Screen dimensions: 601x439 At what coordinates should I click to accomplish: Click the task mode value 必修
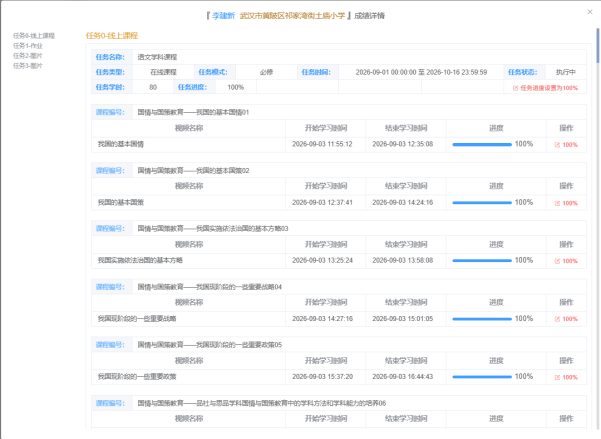266,72
